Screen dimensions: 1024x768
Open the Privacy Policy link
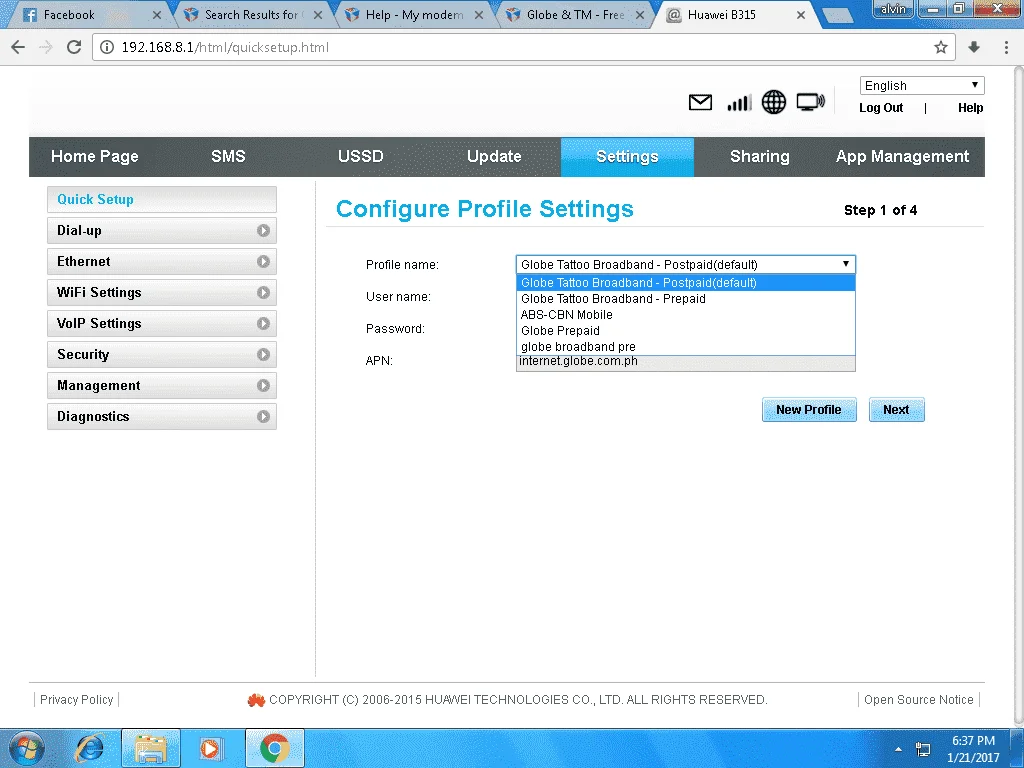76,699
